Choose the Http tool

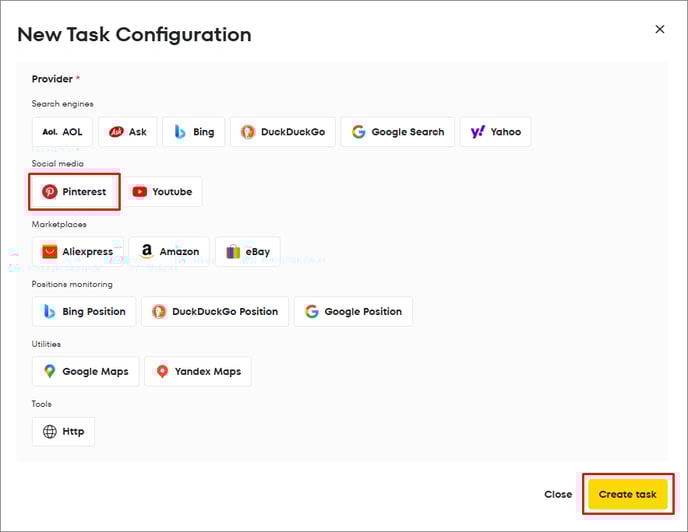63,431
